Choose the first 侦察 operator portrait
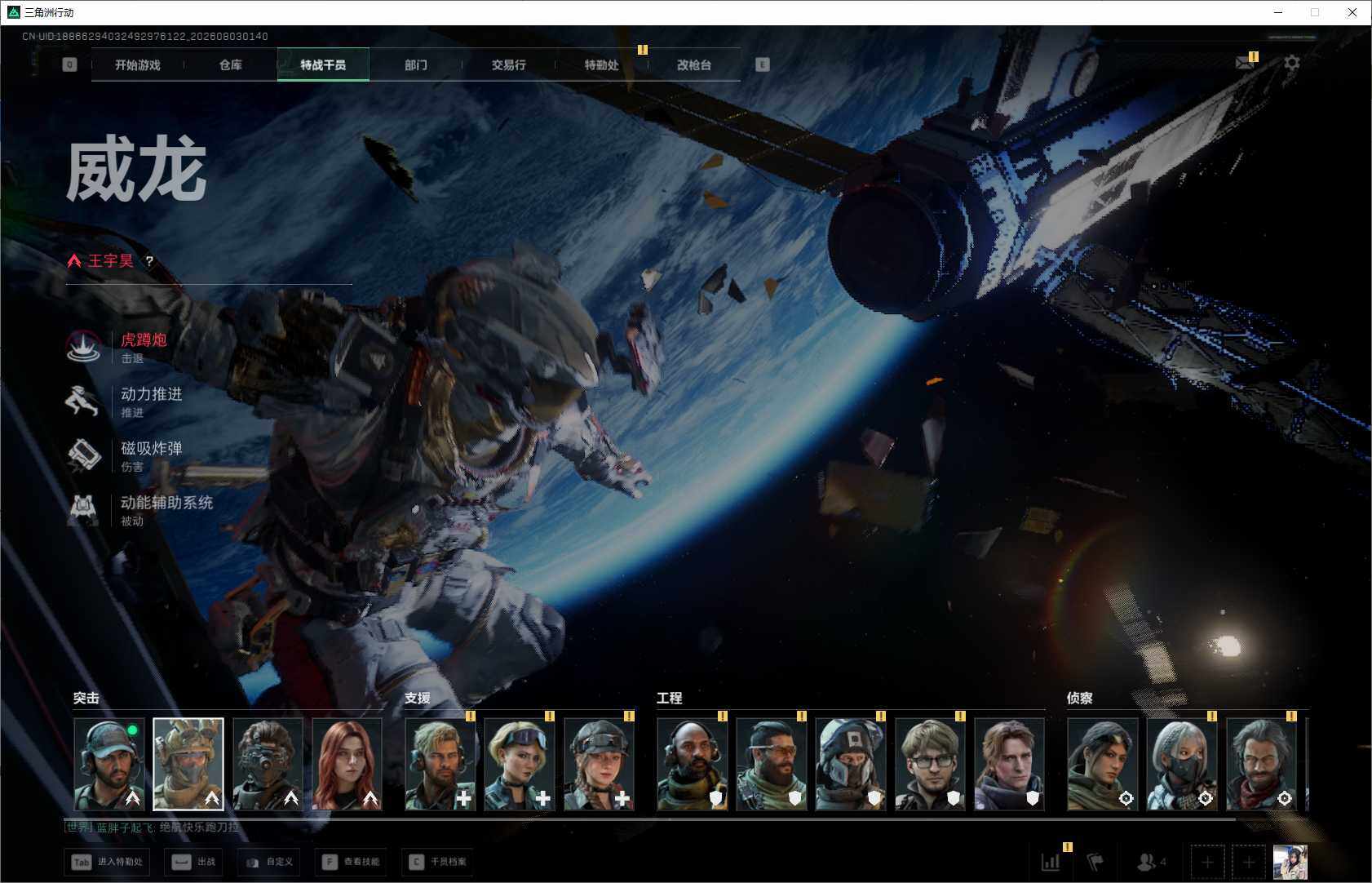The height and width of the screenshot is (883, 1372). (x=1103, y=764)
